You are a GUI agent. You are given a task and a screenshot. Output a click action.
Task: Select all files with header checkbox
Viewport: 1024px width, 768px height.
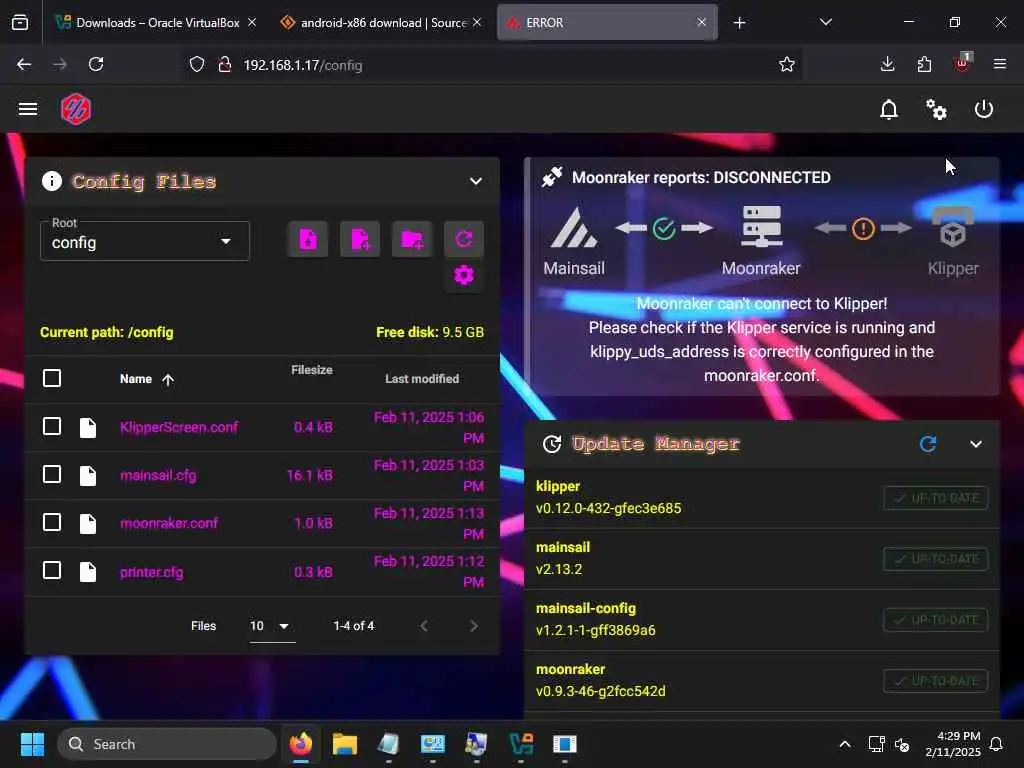[x=52, y=378]
